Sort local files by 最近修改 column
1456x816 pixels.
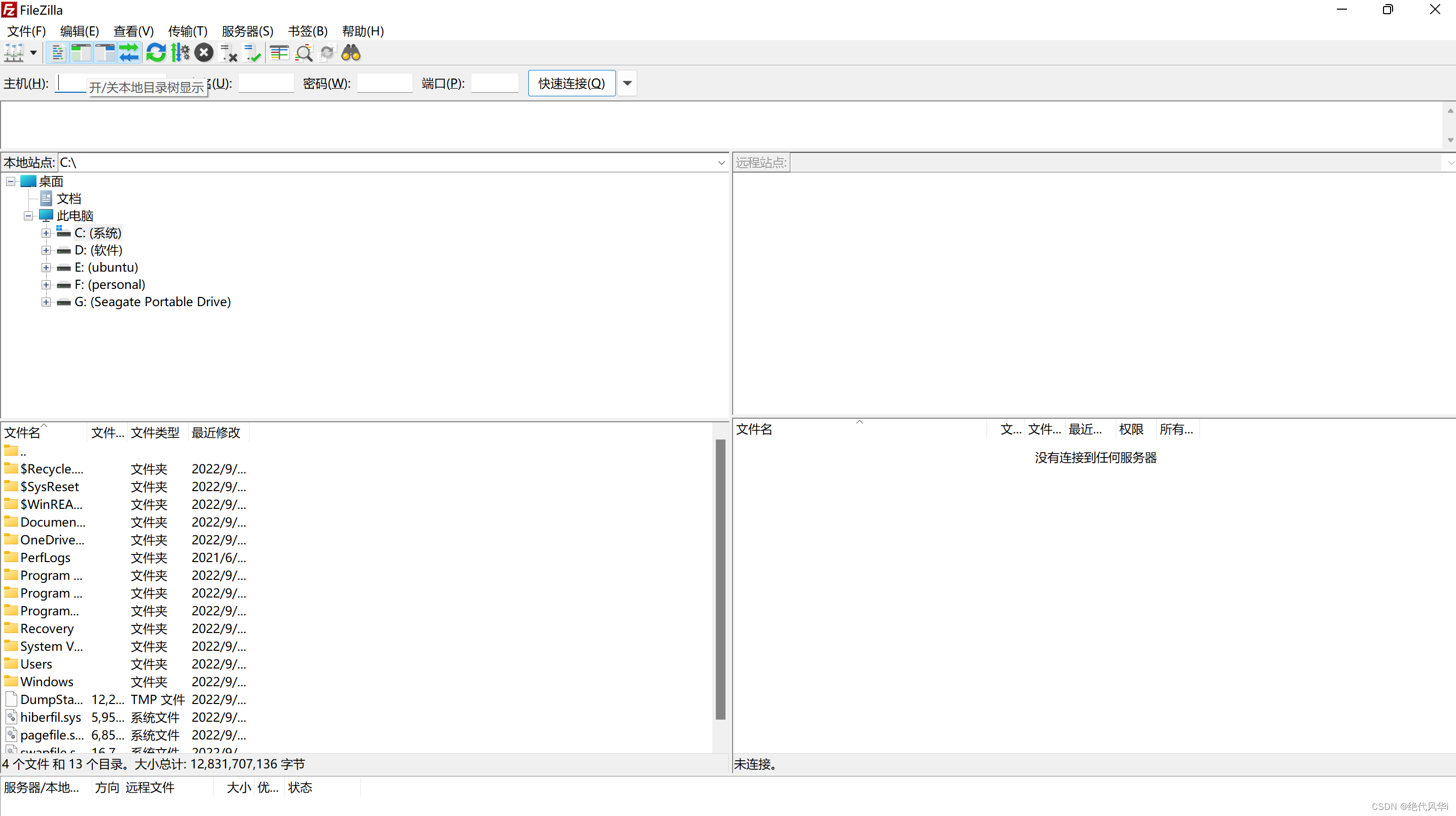click(x=216, y=433)
